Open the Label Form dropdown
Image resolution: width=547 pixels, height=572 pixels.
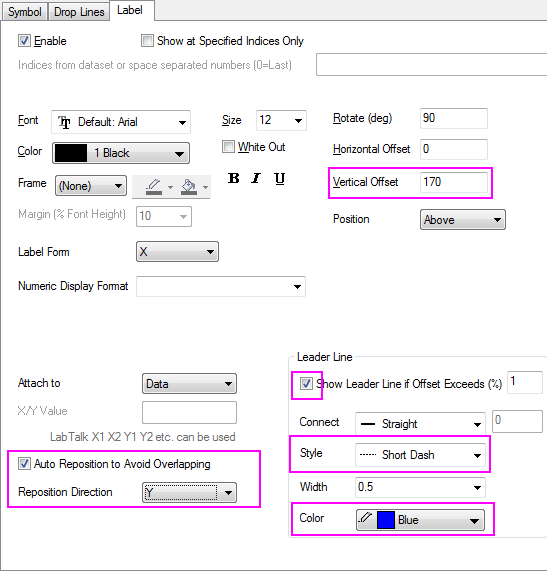(x=177, y=251)
